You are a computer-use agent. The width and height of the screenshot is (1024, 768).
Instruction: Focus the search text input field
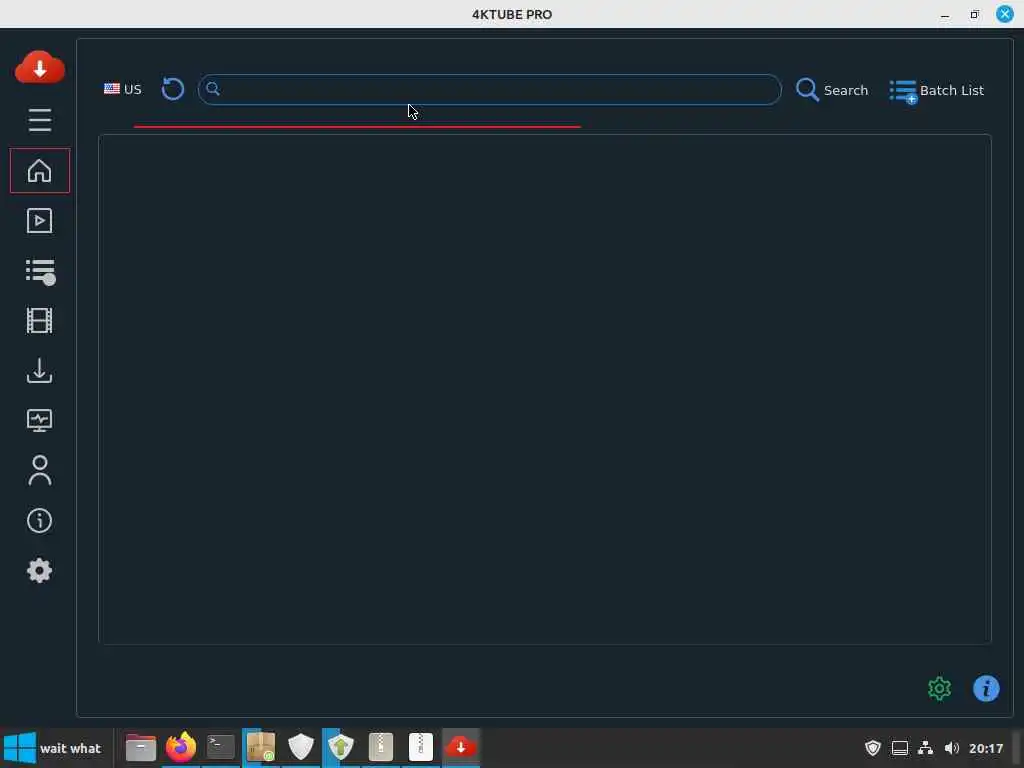[x=490, y=89]
